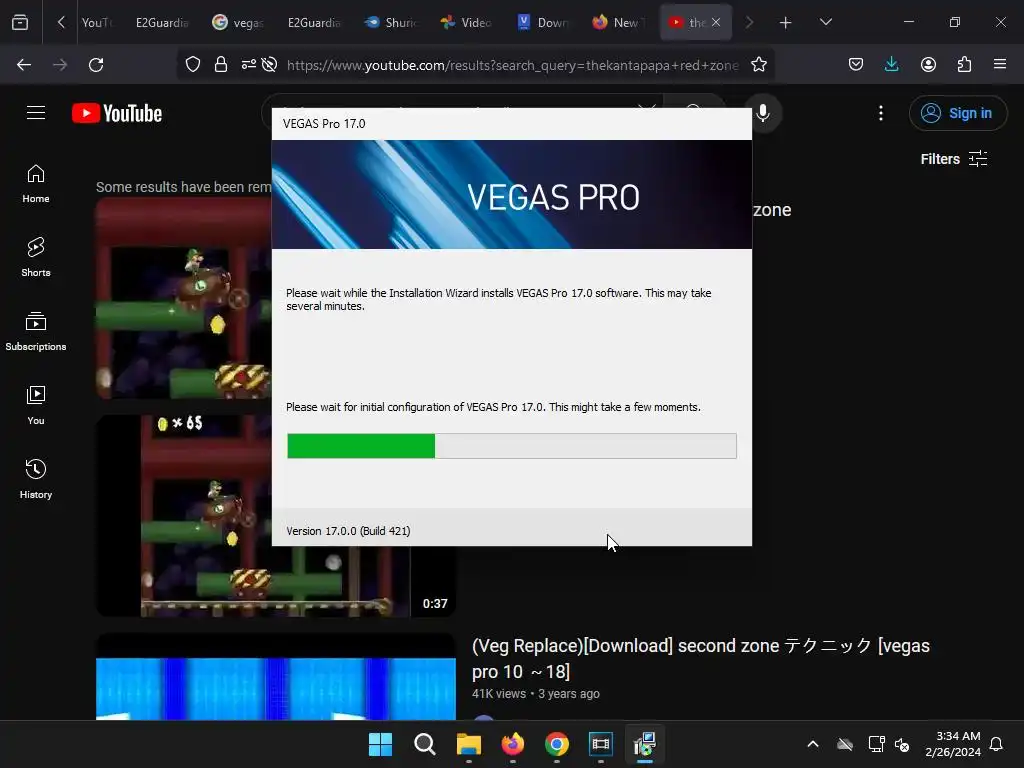Image resolution: width=1024 pixels, height=768 pixels.
Task: Open the Save to Pocket icon
Action: pyautogui.click(x=856, y=64)
